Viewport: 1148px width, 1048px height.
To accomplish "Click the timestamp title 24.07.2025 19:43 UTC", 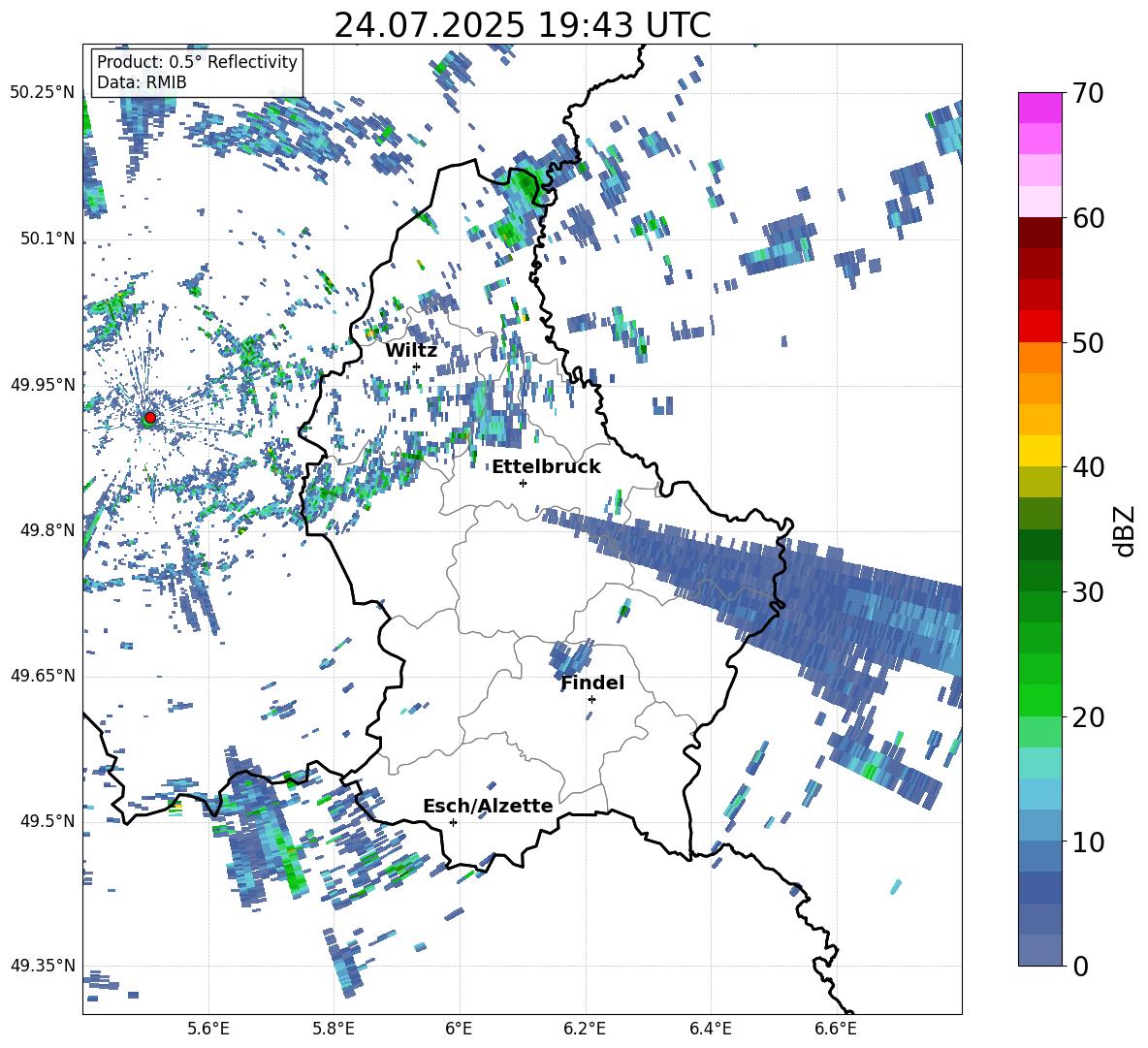I will coord(523,25).
